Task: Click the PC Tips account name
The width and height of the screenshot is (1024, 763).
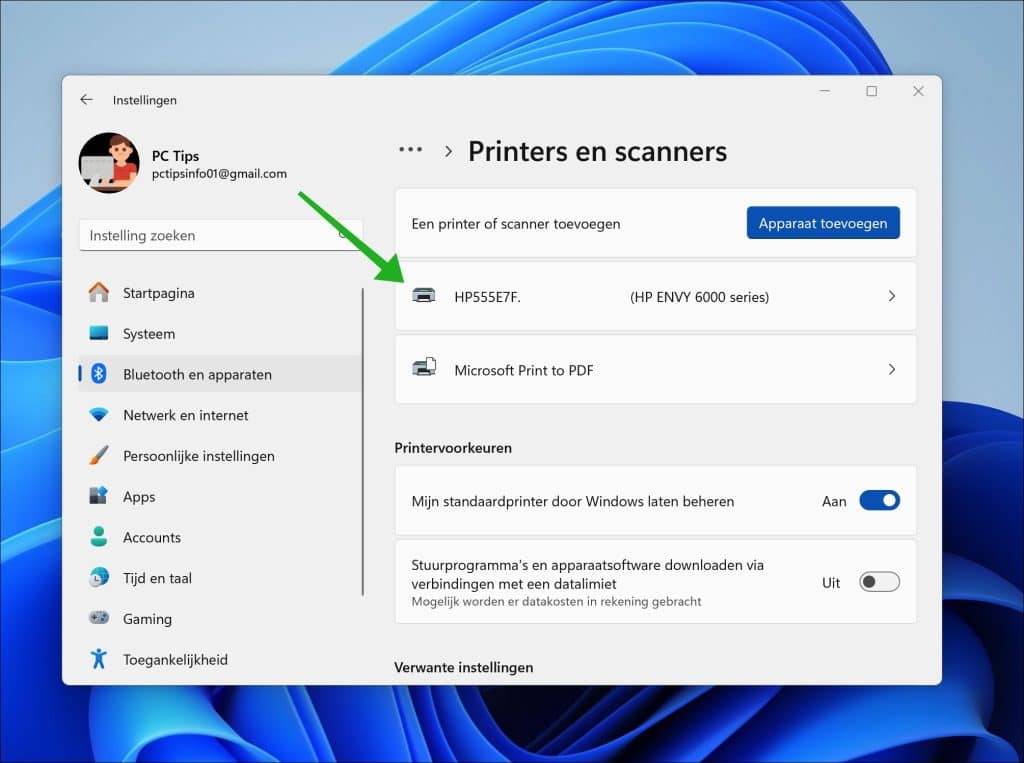Action: 175,156
